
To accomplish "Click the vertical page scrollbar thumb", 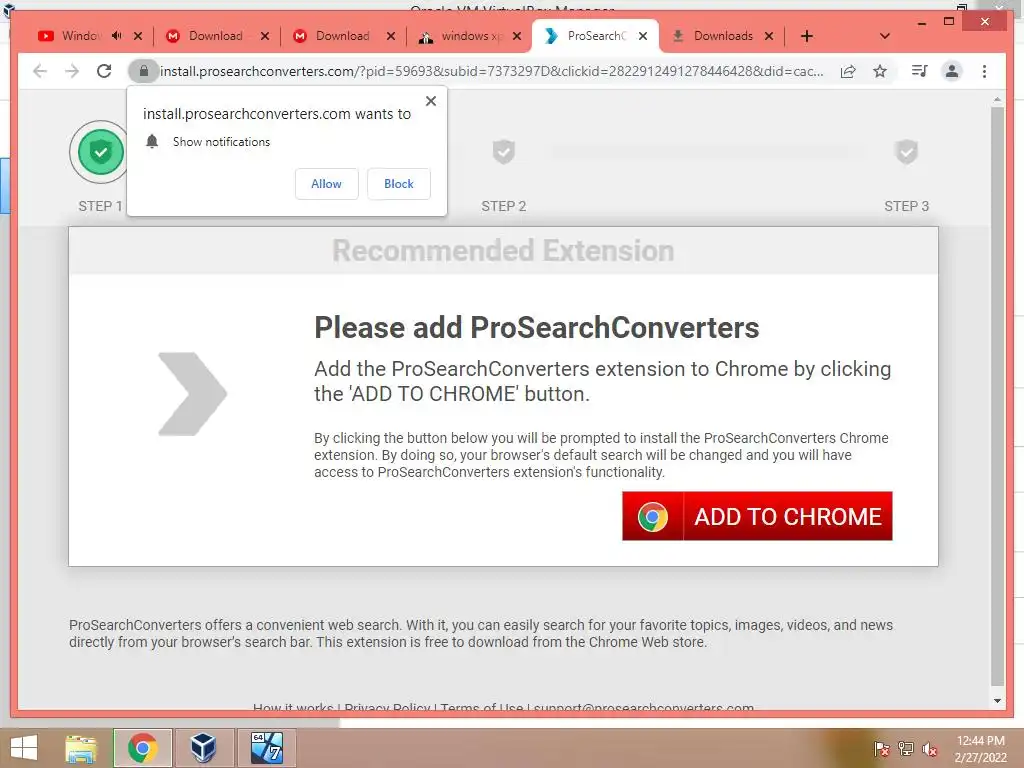I will 997,395.
